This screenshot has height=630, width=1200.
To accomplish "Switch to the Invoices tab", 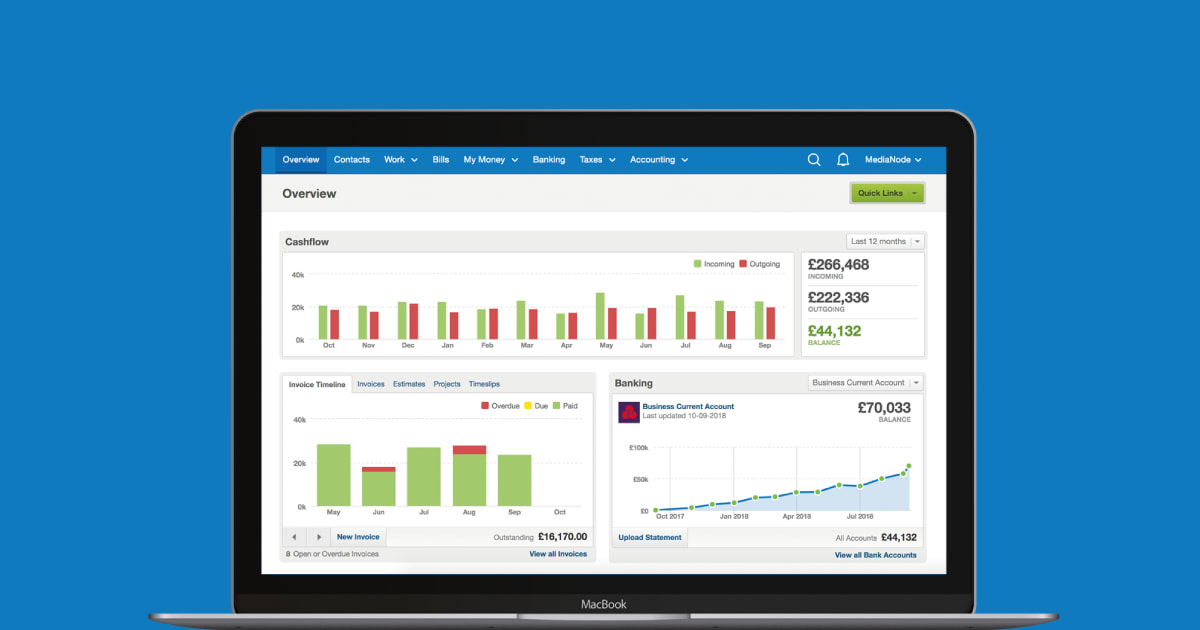I will click(x=370, y=383).
